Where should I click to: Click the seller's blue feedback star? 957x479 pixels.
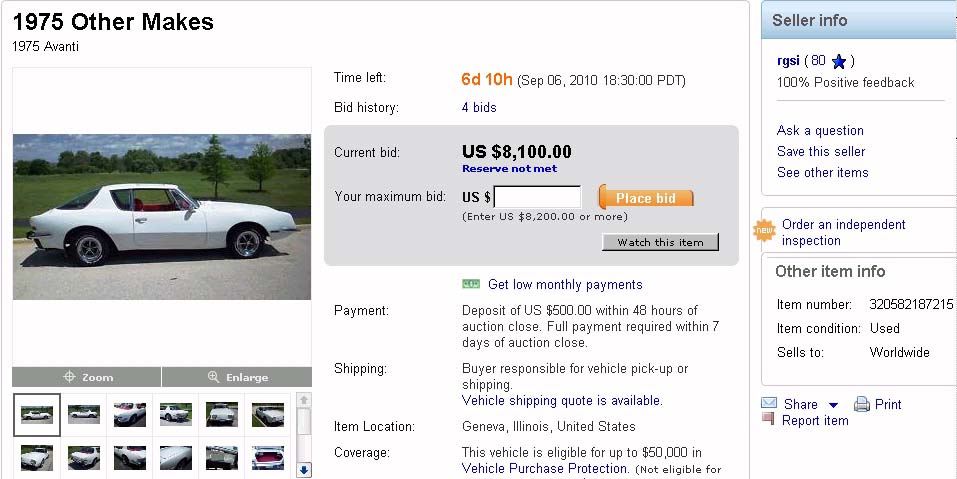coord(839,61)
